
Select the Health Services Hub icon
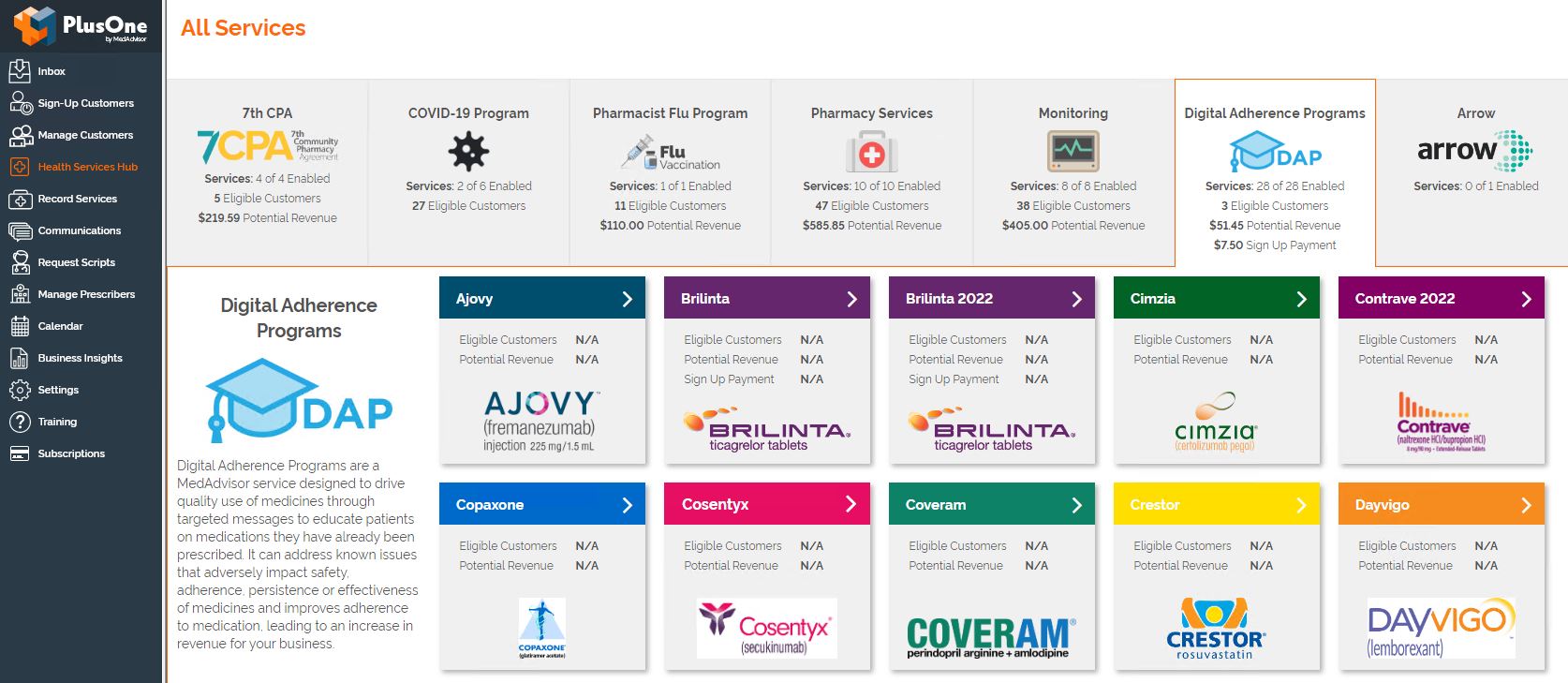tap(20, 167)
